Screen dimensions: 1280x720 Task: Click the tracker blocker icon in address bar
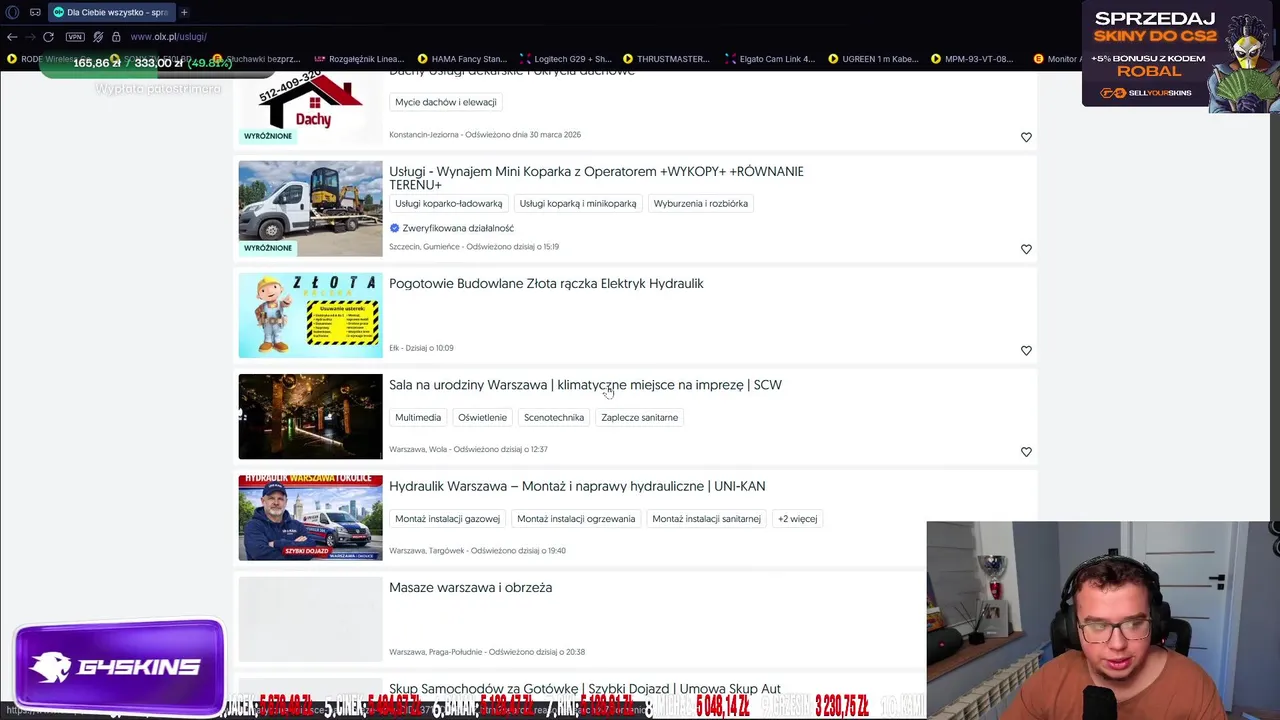click(x=98, y=37)
